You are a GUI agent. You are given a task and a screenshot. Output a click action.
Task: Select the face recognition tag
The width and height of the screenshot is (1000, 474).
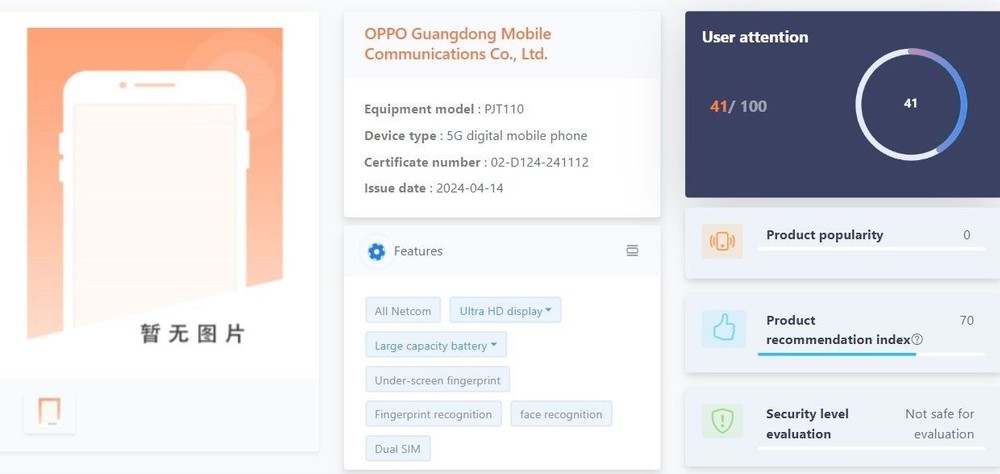point(561,414)
